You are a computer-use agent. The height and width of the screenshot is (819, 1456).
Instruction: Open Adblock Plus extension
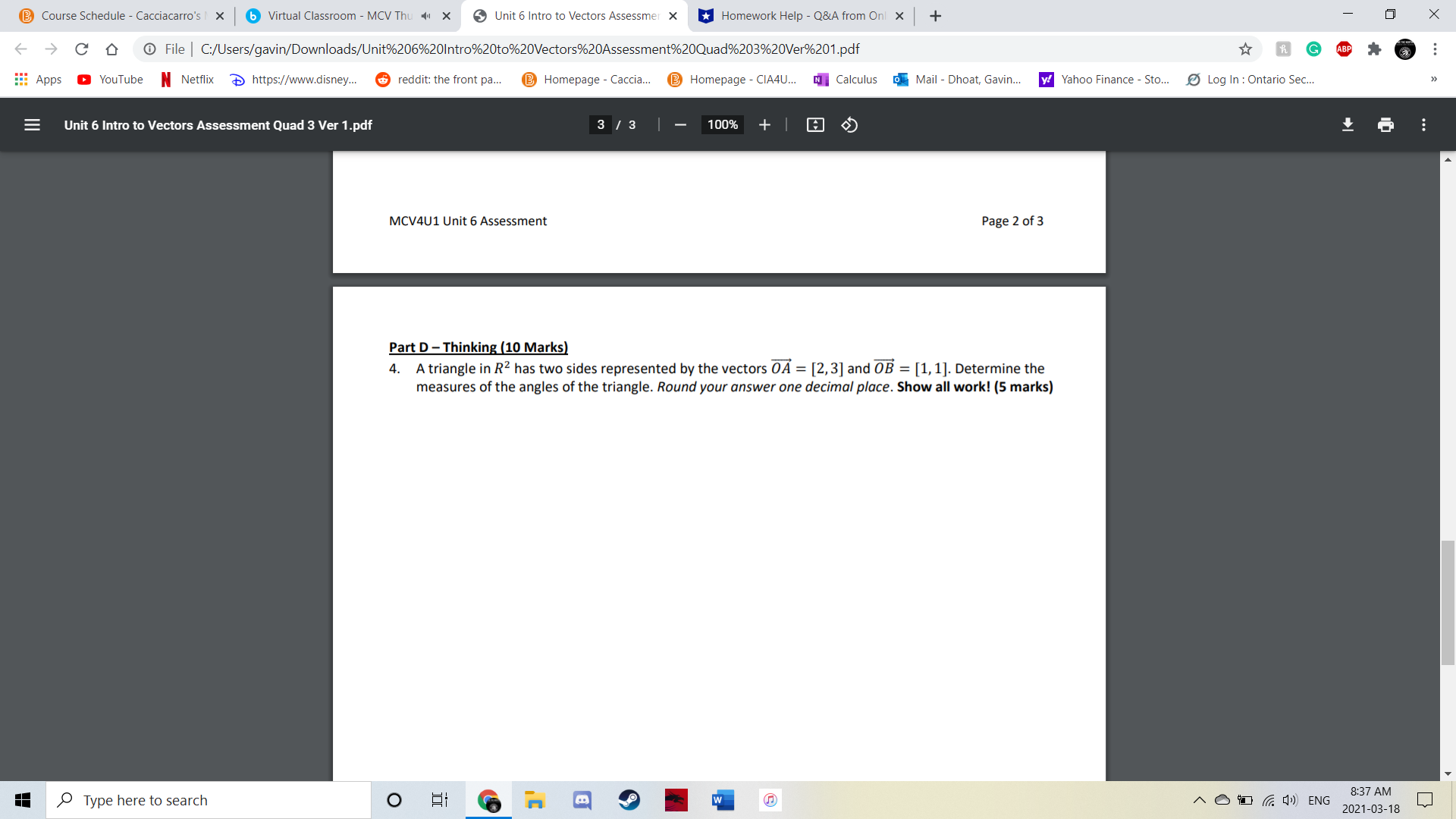1345,49
